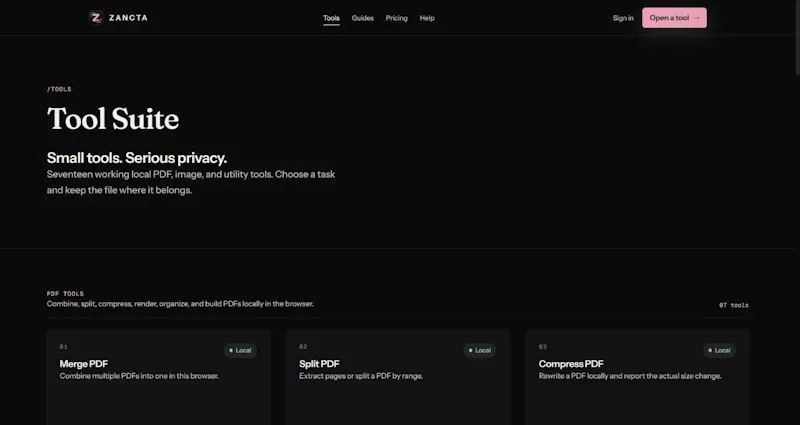Screen dimensions: 800x425
Task: Click the Local badge on Split PDF
Action: pyautogui.click(x=480, y=351)
